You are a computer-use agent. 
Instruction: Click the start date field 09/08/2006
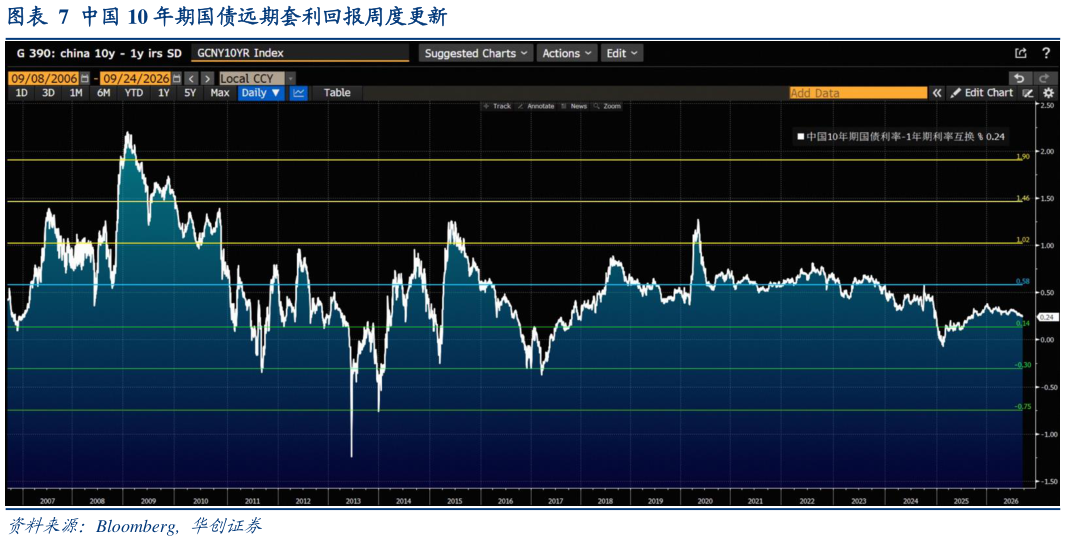pyautogui.click(x=44, y=78)
